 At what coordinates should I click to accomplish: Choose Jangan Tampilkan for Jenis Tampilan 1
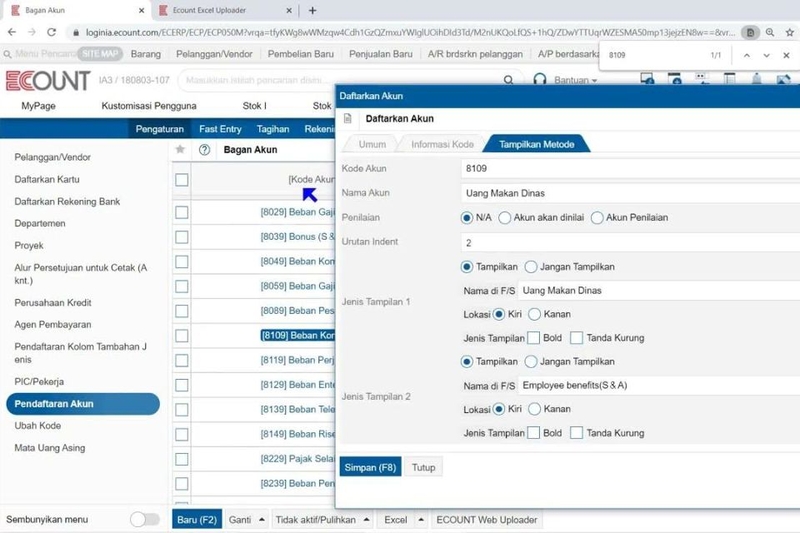[531, 267]
